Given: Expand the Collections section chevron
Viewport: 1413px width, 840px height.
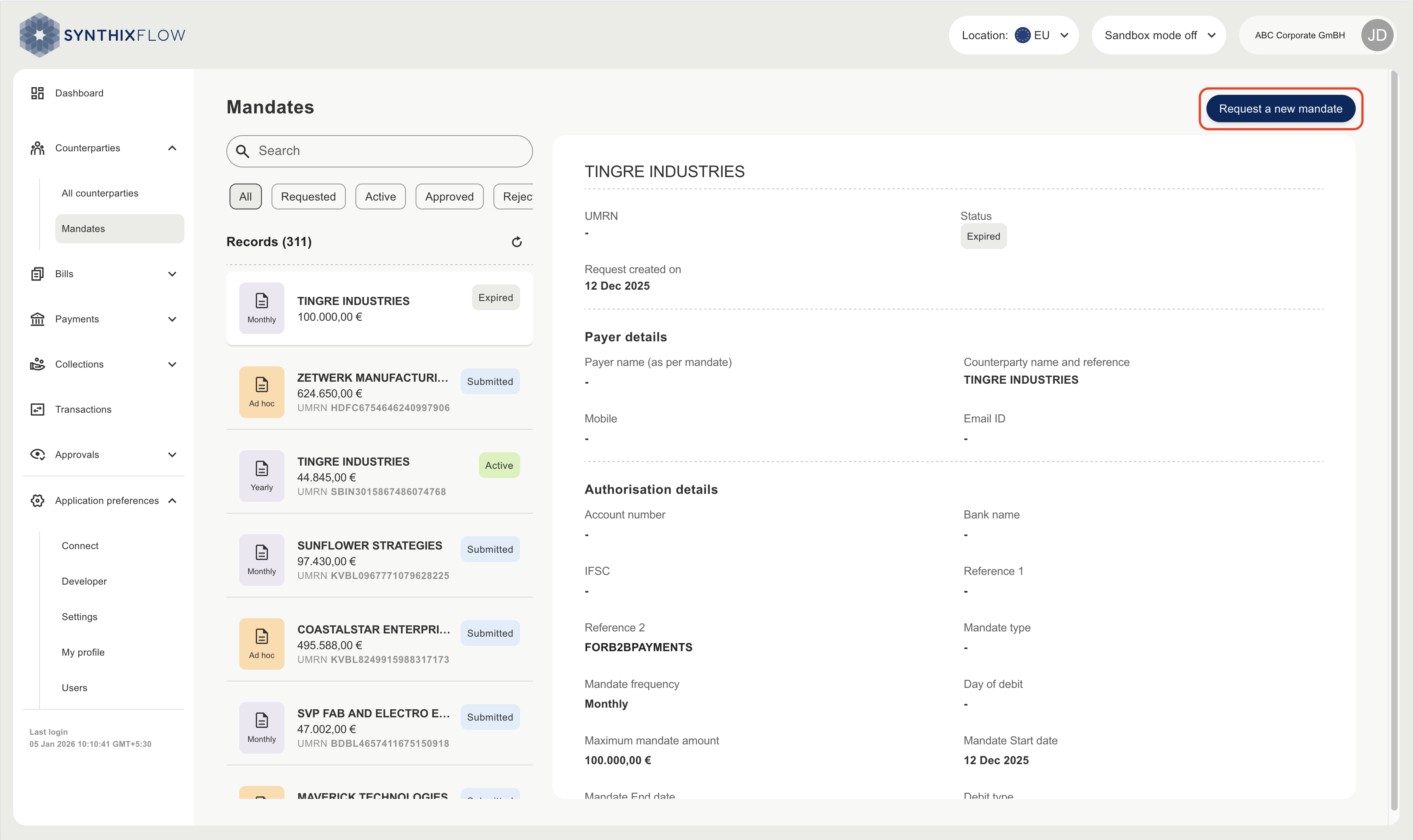Looking at the screenshot, I should point(173,365).
